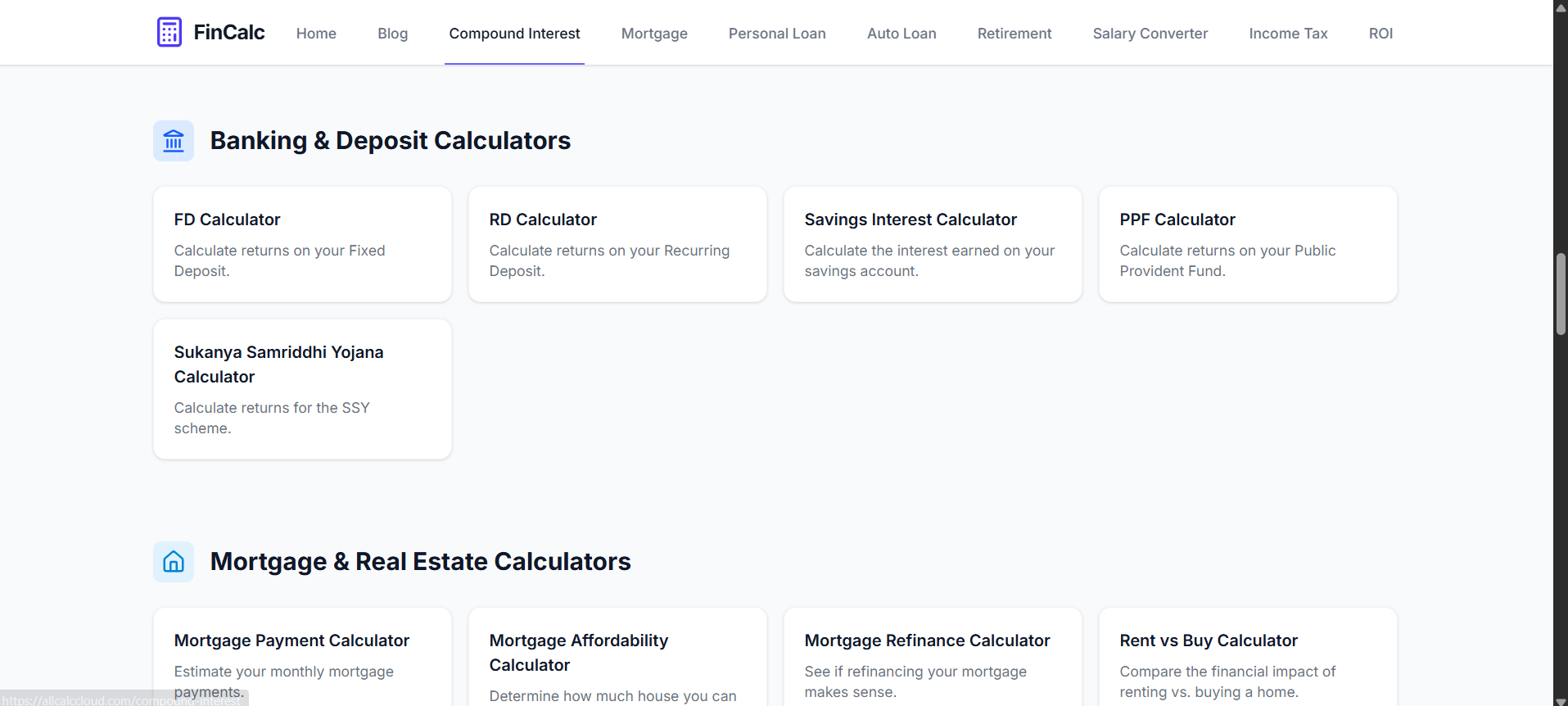
Task: Open the Blog page
Action: pos(392,34)
